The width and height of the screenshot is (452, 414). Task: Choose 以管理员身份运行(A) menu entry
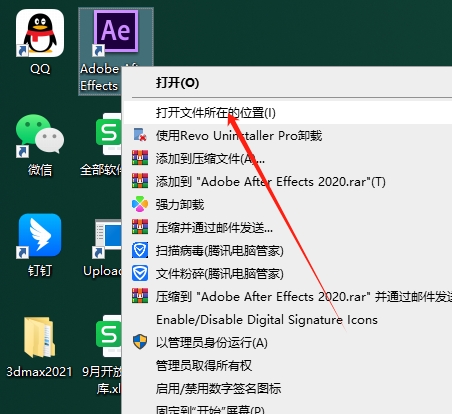pos(288,342)
